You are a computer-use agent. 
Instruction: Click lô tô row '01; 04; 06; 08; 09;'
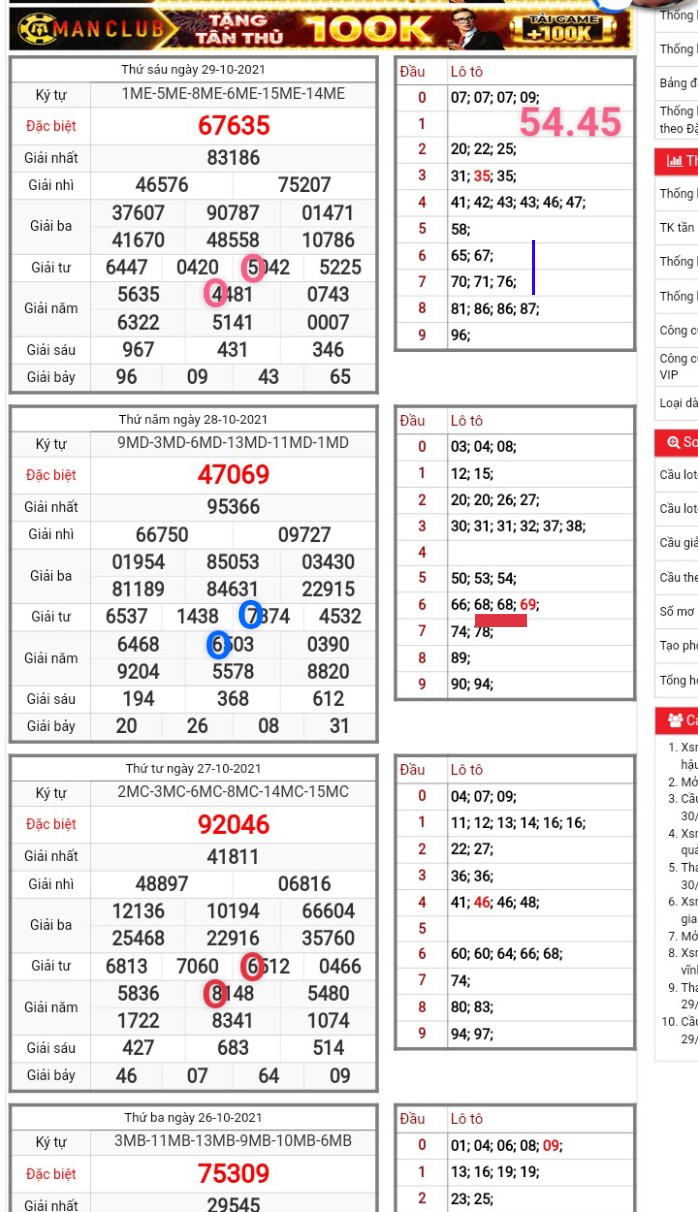pyautogui.click(x=507, y=1145)
